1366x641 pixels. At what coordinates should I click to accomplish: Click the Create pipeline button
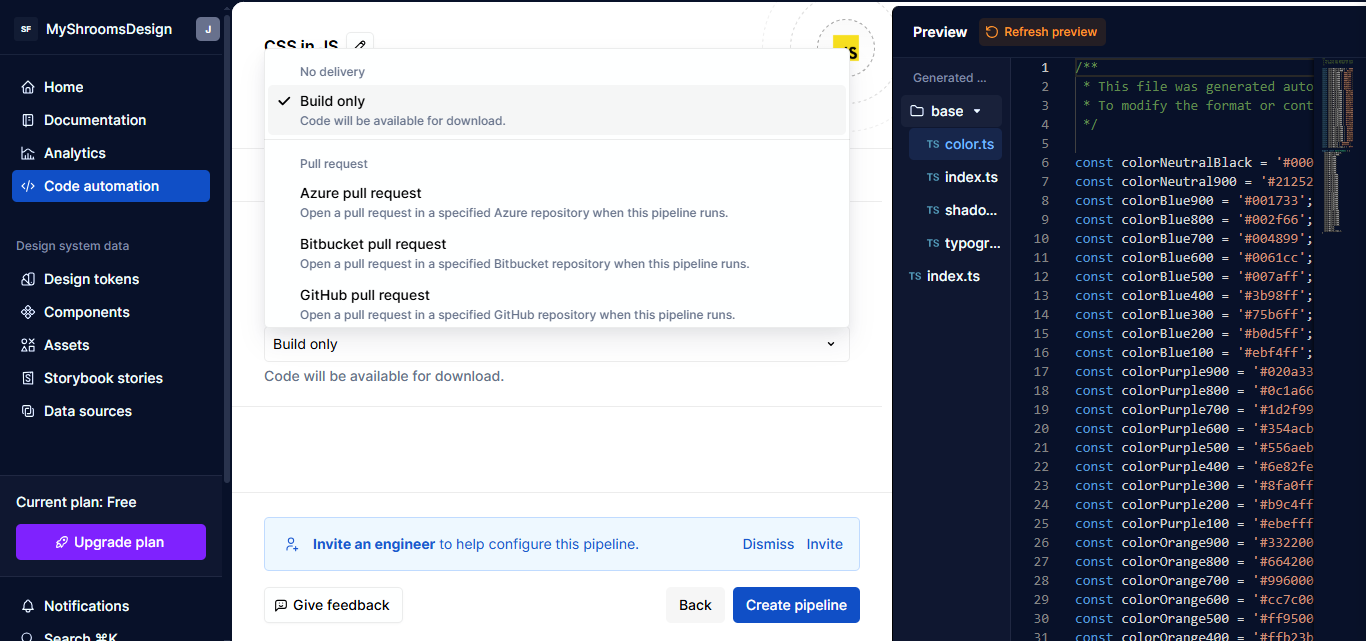coord(796,605)
